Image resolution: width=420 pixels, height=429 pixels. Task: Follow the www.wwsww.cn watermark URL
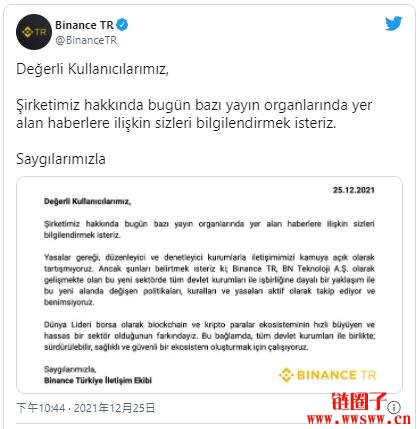[359, 419]
